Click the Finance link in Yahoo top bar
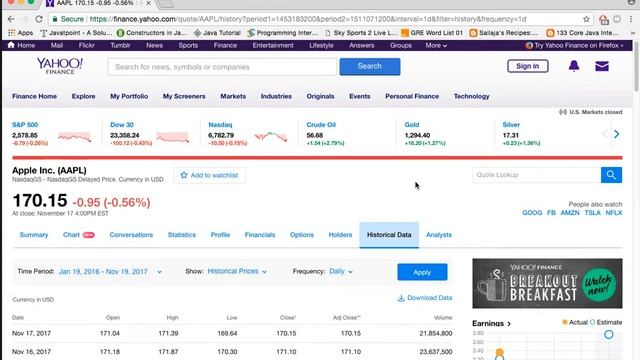 [225, 45]
